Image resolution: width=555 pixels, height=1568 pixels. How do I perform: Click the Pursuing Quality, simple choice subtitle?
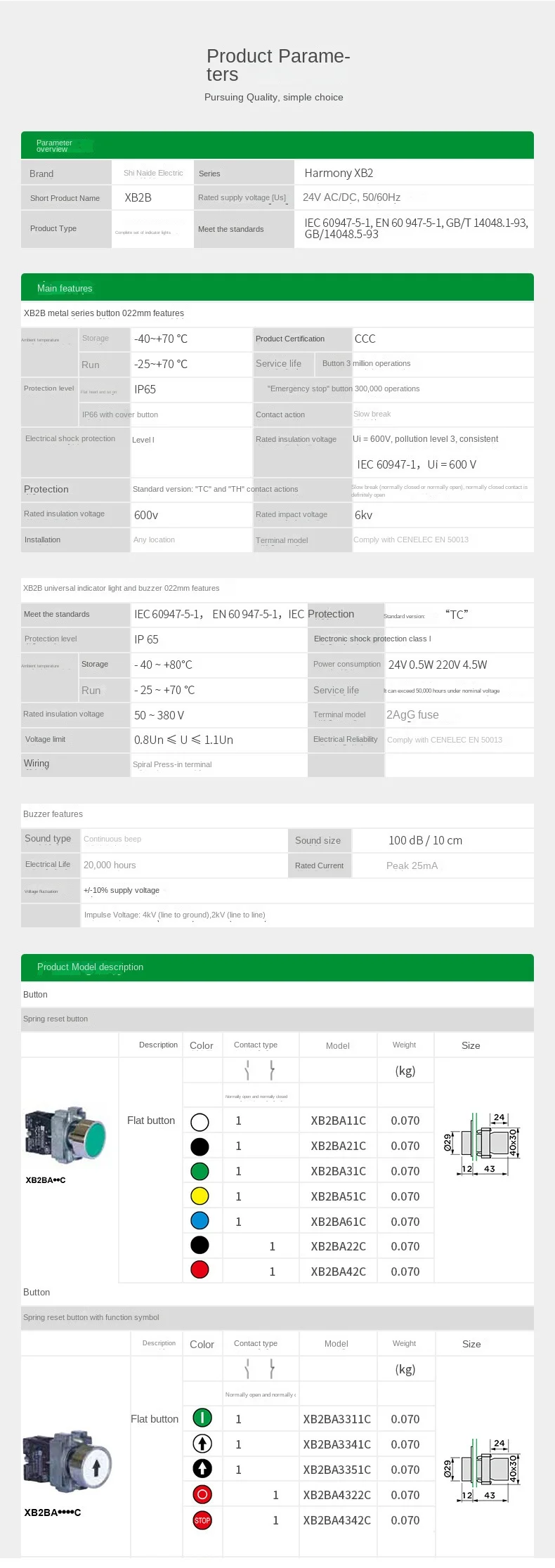coord(274,97)
